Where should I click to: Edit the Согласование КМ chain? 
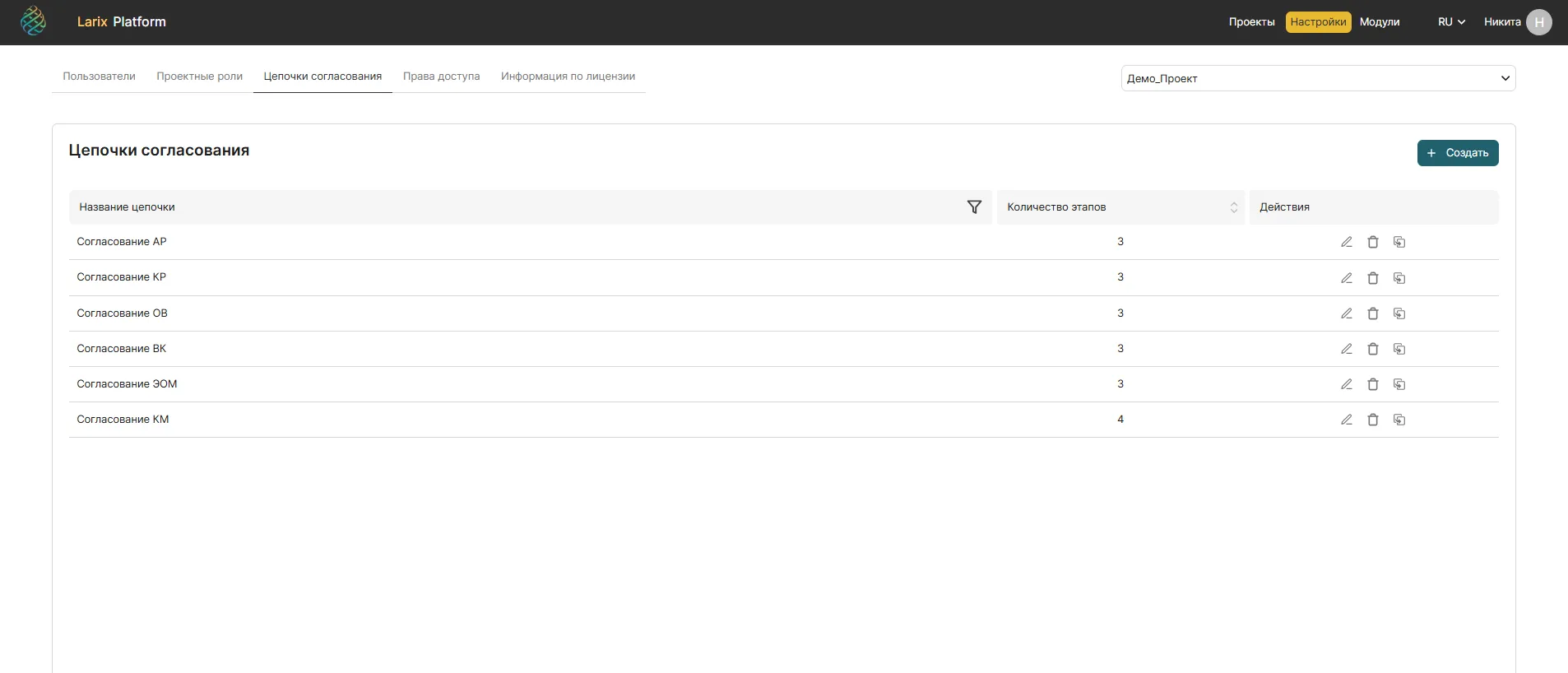(1347, 420)
